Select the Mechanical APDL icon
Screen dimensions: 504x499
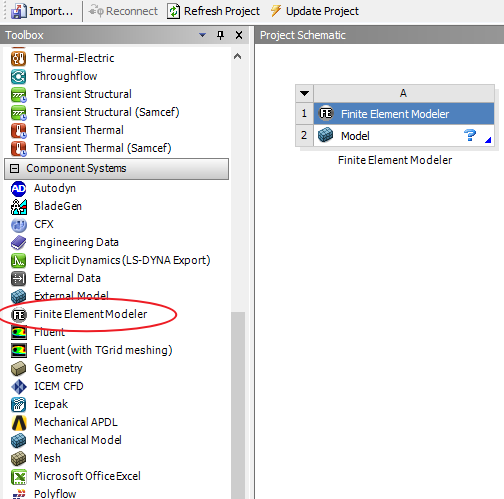[x=19, y=423]
